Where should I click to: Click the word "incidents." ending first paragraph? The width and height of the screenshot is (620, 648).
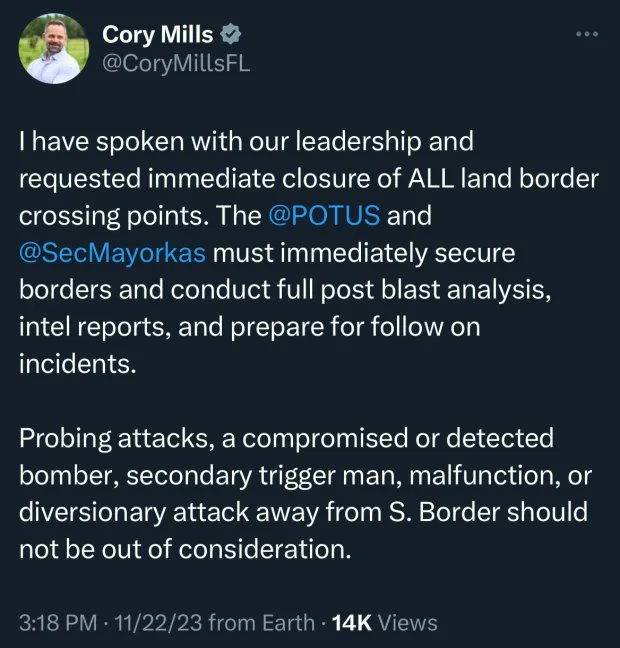[76, 362]
